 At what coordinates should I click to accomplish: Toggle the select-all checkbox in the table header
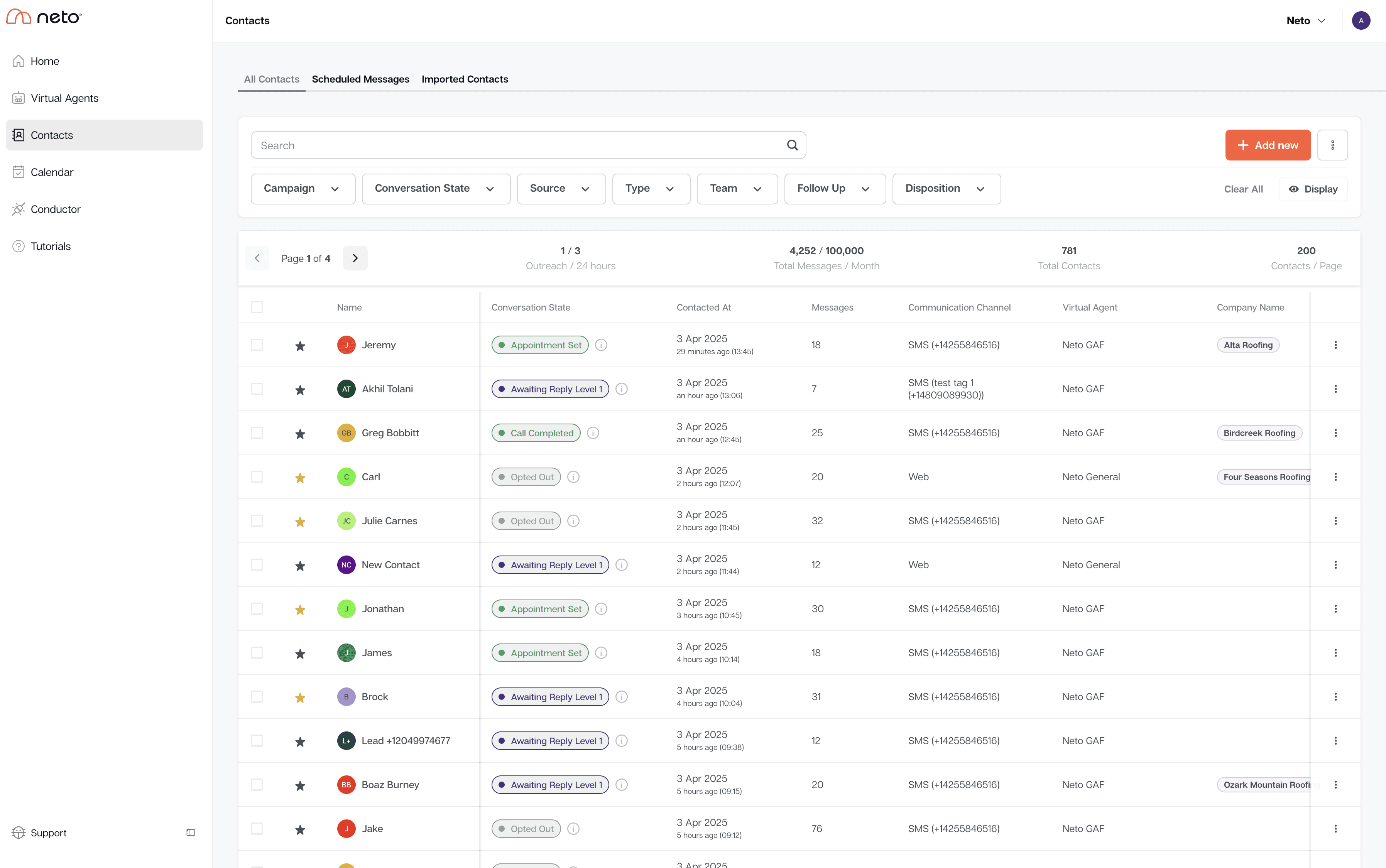point(257,307)
